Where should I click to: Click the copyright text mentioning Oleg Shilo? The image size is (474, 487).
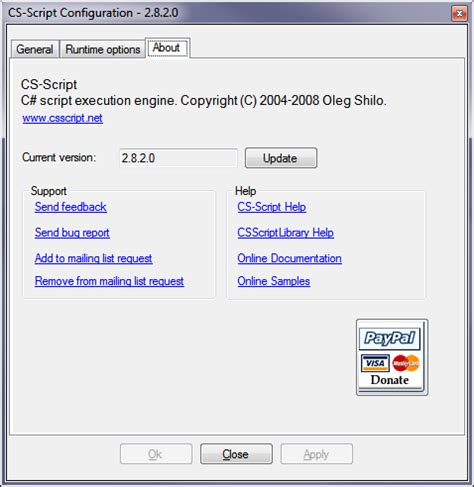[x=204, y=101]
